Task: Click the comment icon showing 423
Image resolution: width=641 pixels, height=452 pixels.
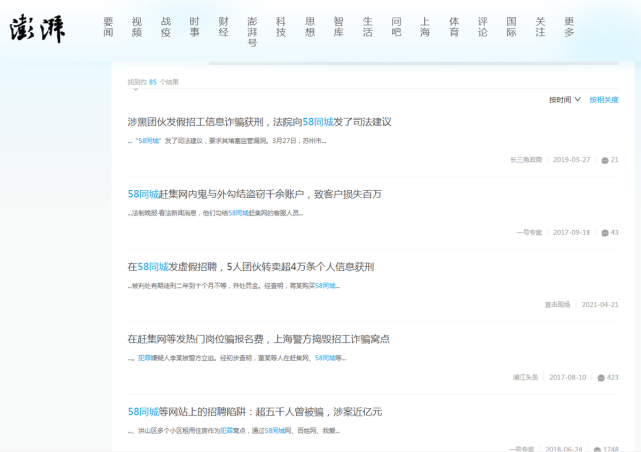Action: tap(601, 378)
